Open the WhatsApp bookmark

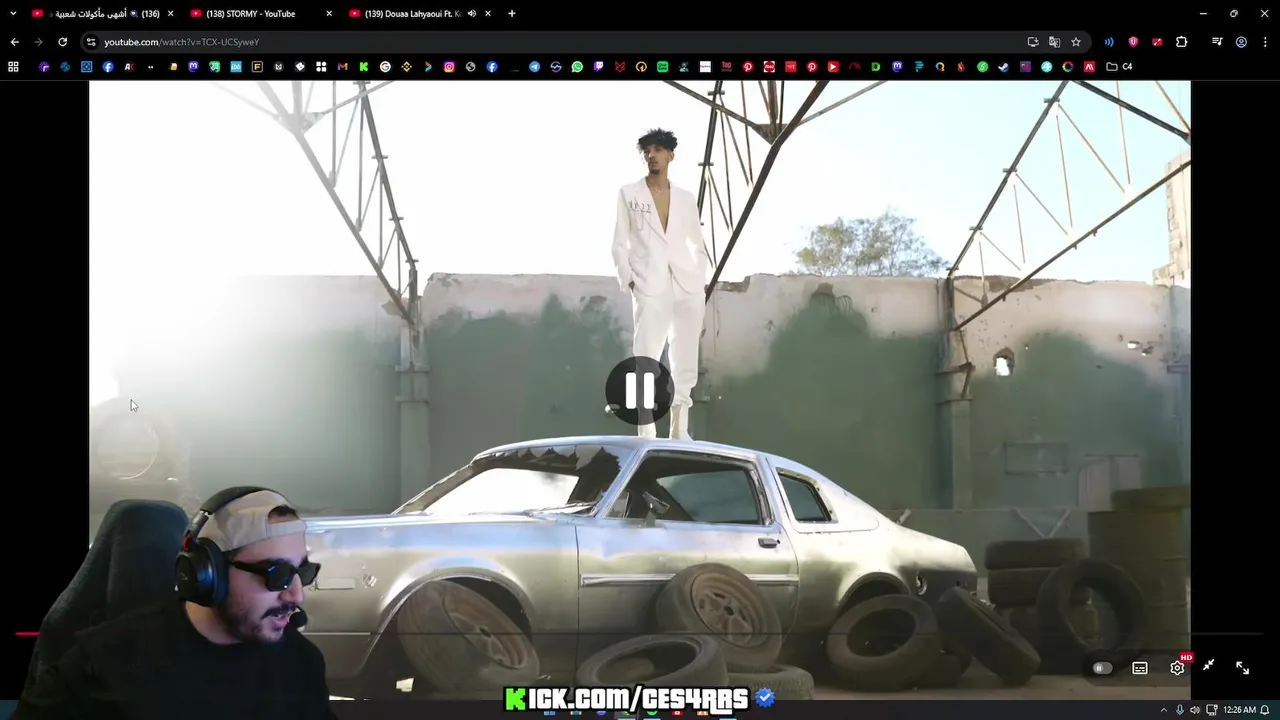577,67
